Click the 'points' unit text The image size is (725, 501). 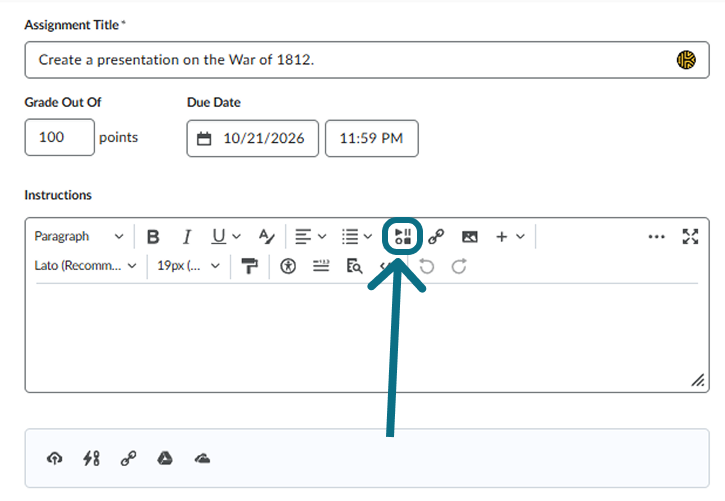[118, 138]
